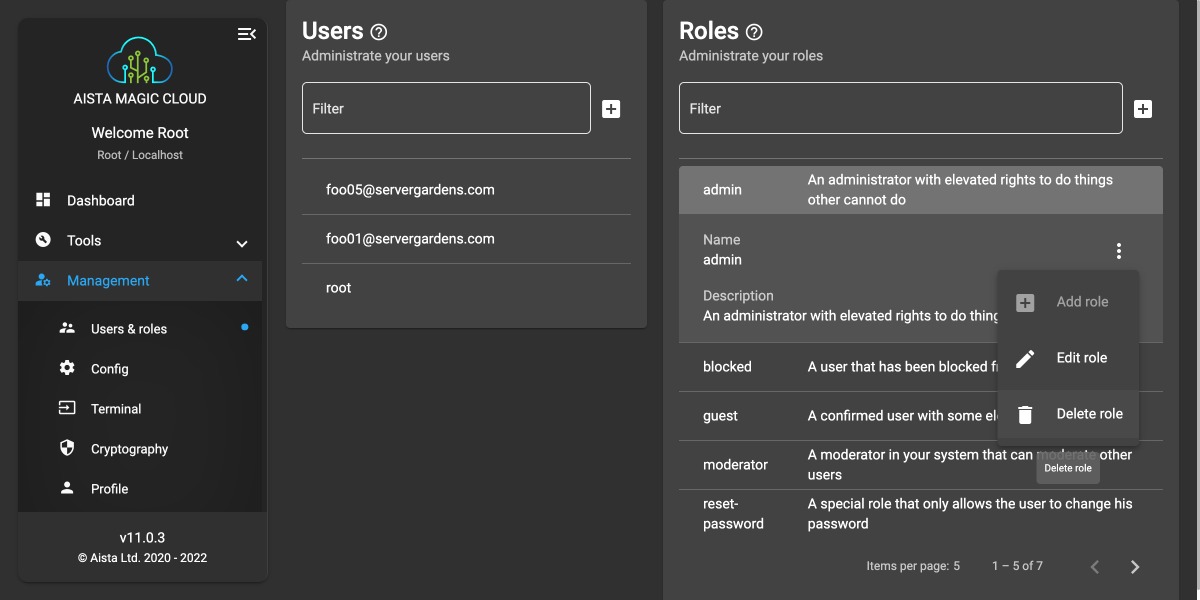
Task: Go to next page of roles
Action: 1135,567
